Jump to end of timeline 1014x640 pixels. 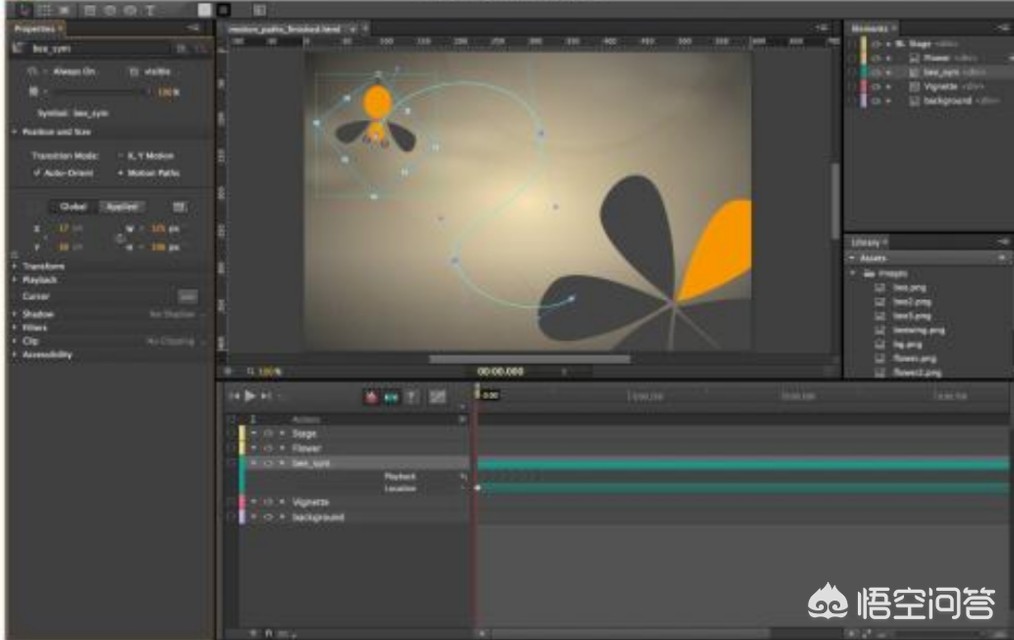pyautogui.click(x=266, y=396)
